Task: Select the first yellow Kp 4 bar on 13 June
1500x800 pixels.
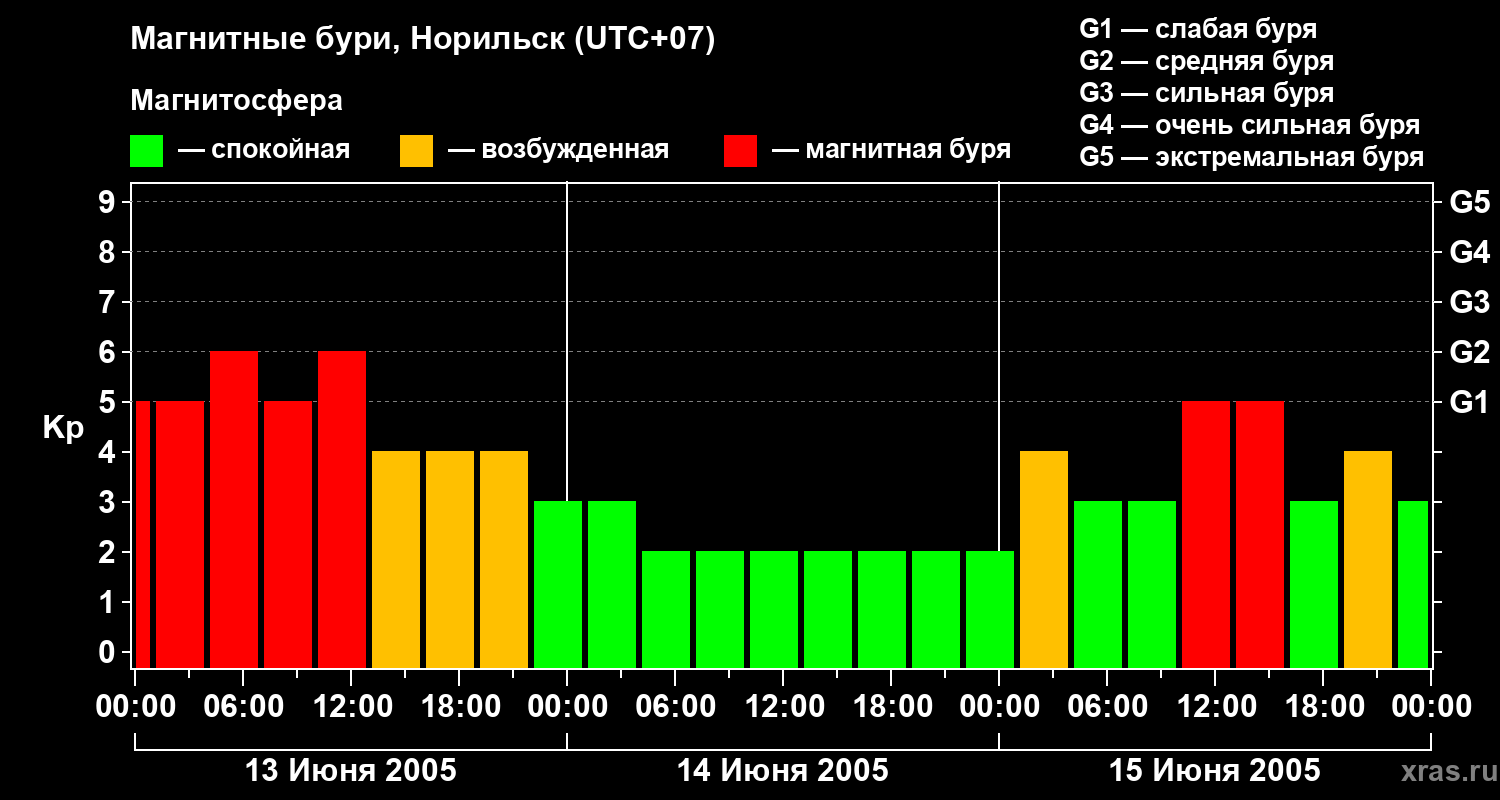Action: point(396,560)
